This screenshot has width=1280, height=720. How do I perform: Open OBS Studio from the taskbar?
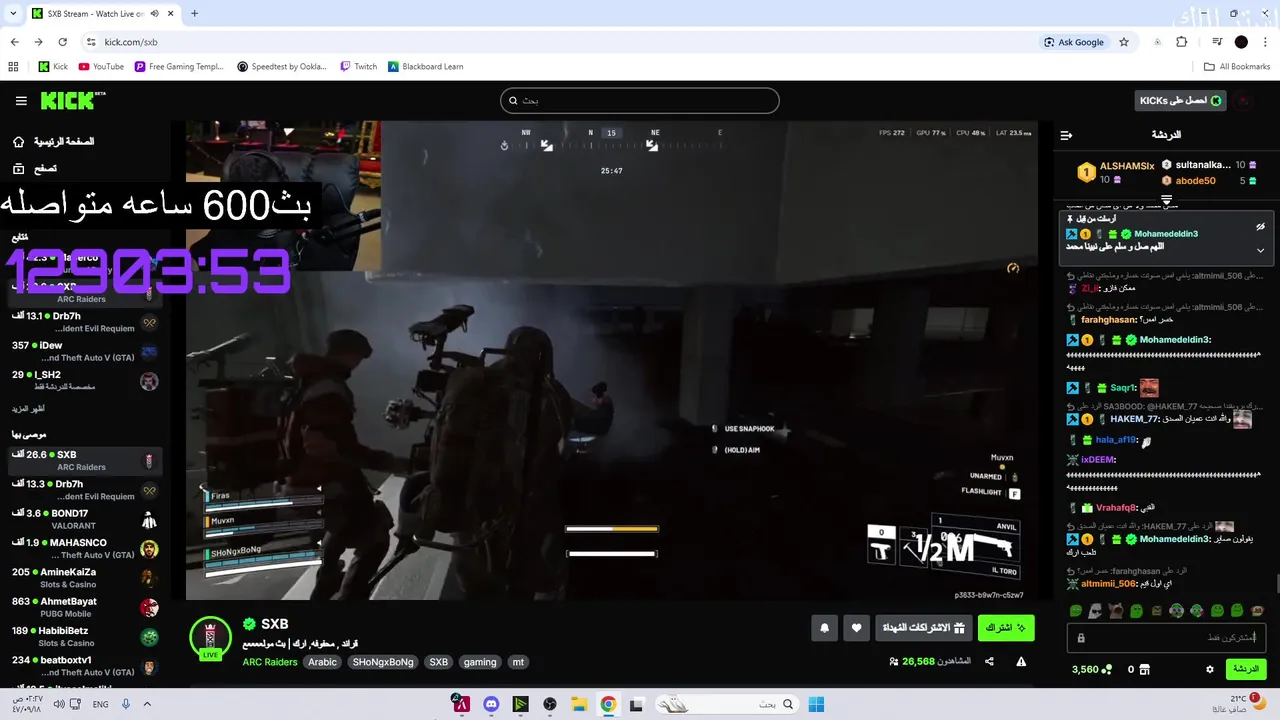[x=549, y=704]
